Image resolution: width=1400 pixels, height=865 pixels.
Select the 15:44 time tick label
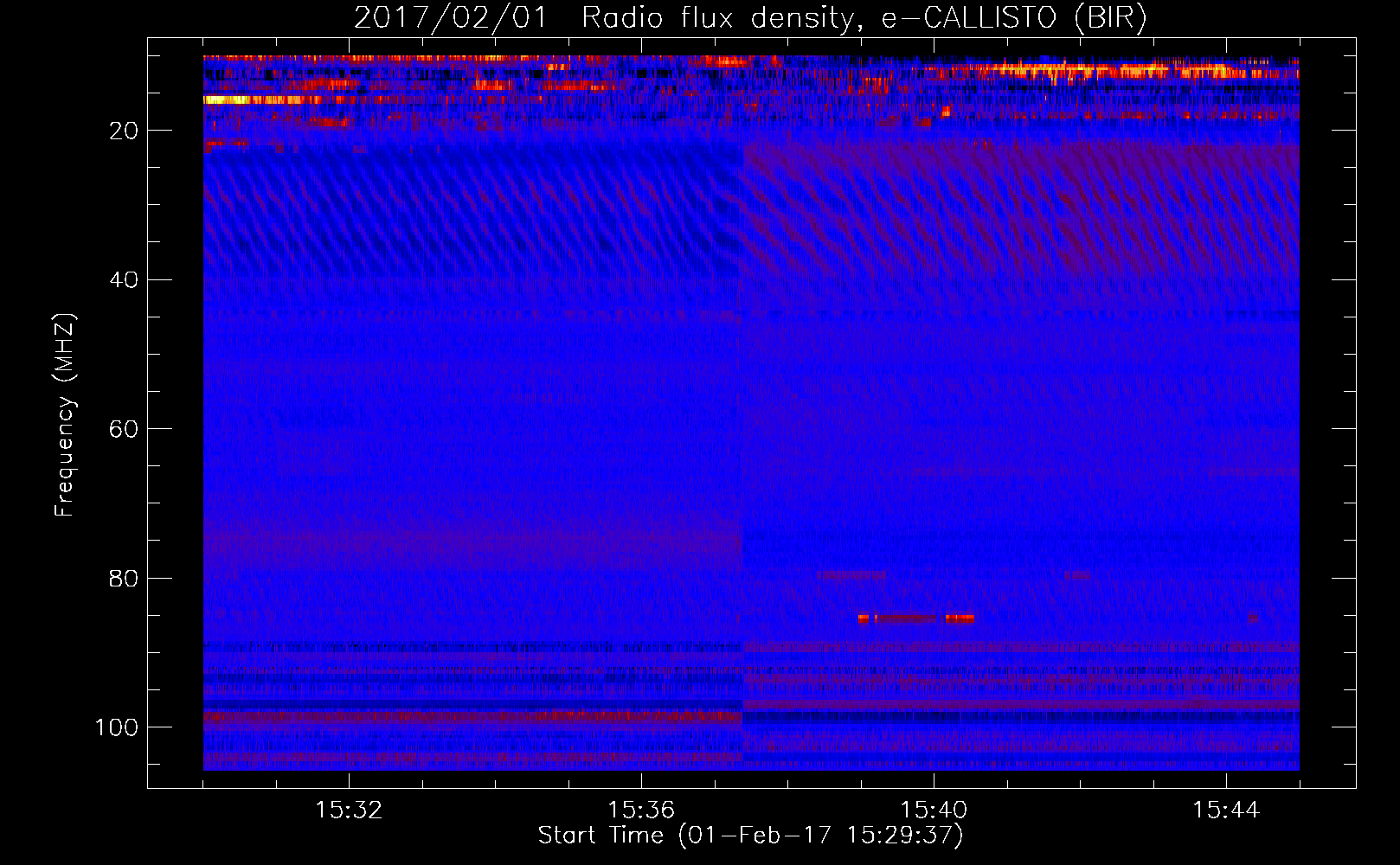1226,811
